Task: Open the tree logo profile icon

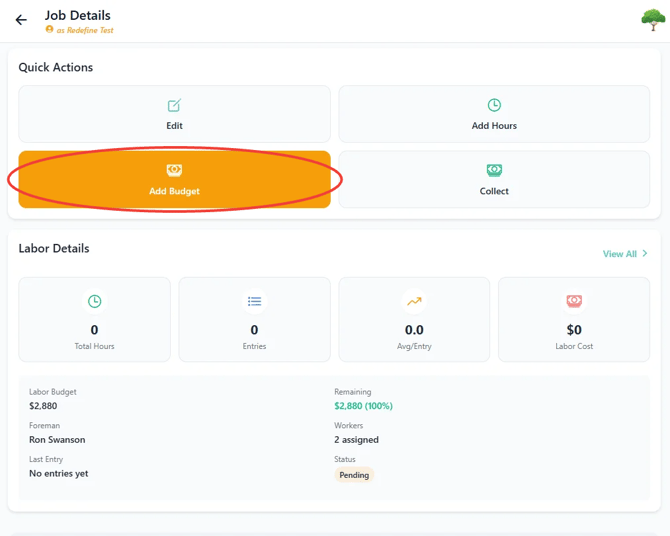Action: coord(653,20)
